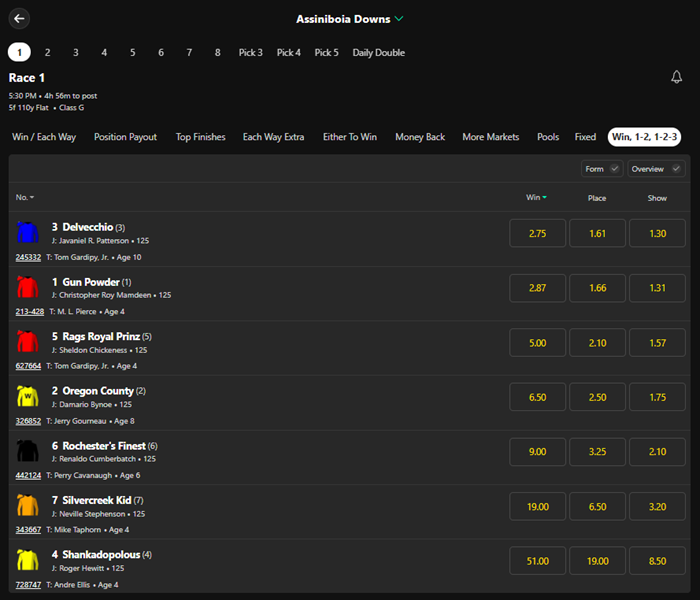Image resolution: width=700 pixels, height=600 pixels.
Task: Toggle the Form checkbox
Action: (602, 169)
